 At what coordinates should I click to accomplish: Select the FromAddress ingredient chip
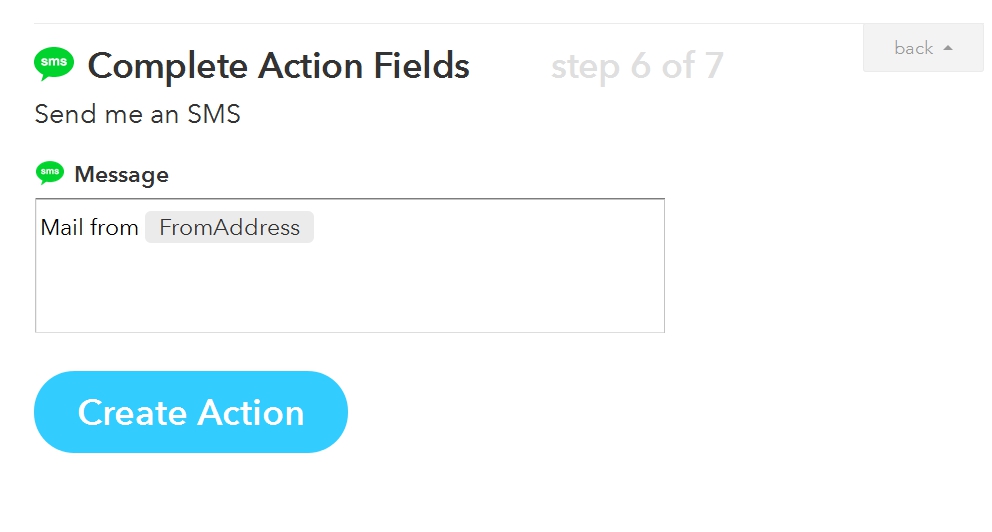pyautogui.click(x=230, y=227)
